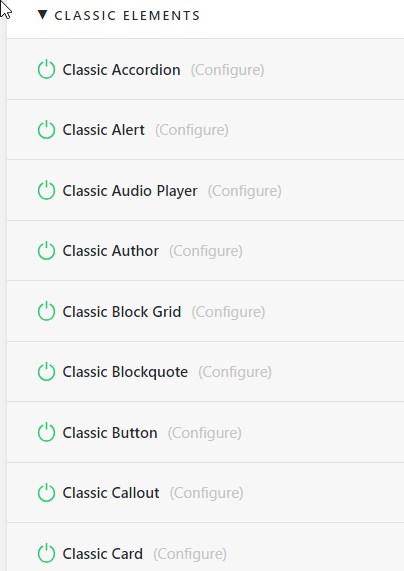Click the Classic Author power icon

(x=46, y=251)
